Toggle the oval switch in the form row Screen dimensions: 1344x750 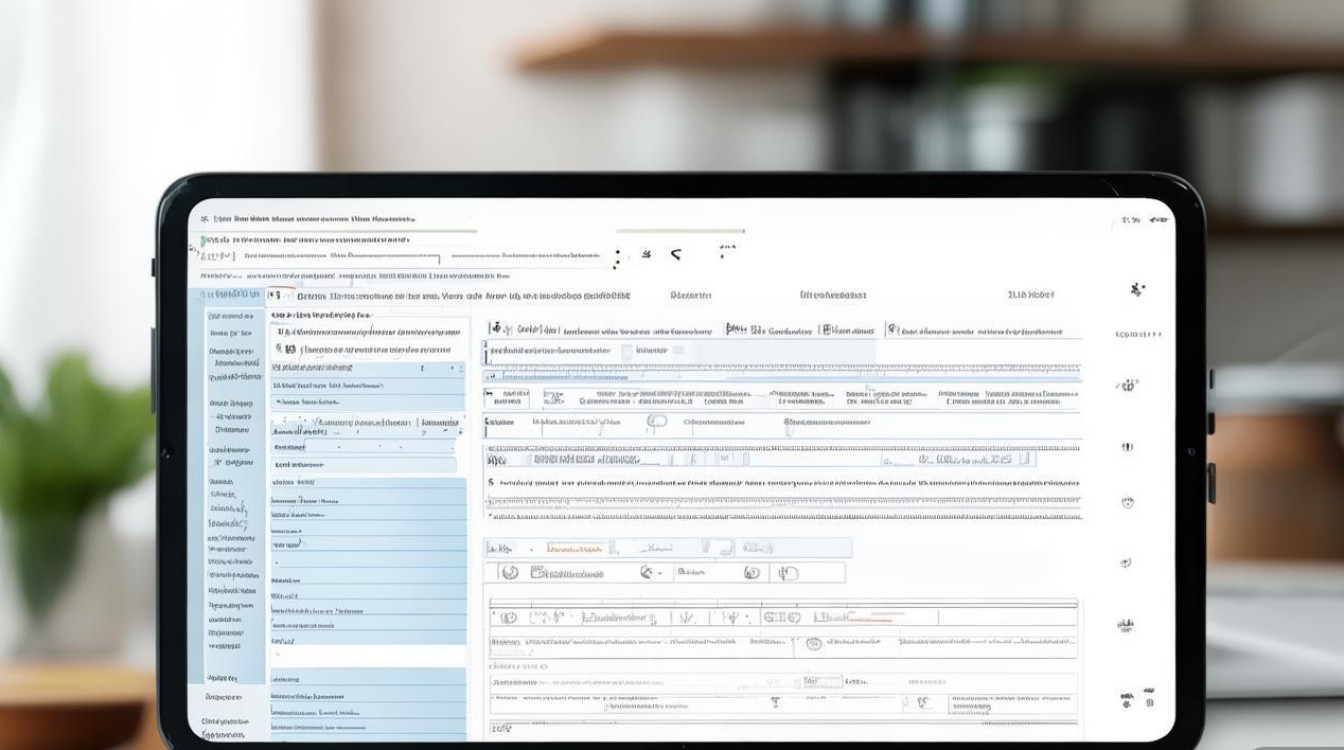pyautogui.click(x=656, y=422)
